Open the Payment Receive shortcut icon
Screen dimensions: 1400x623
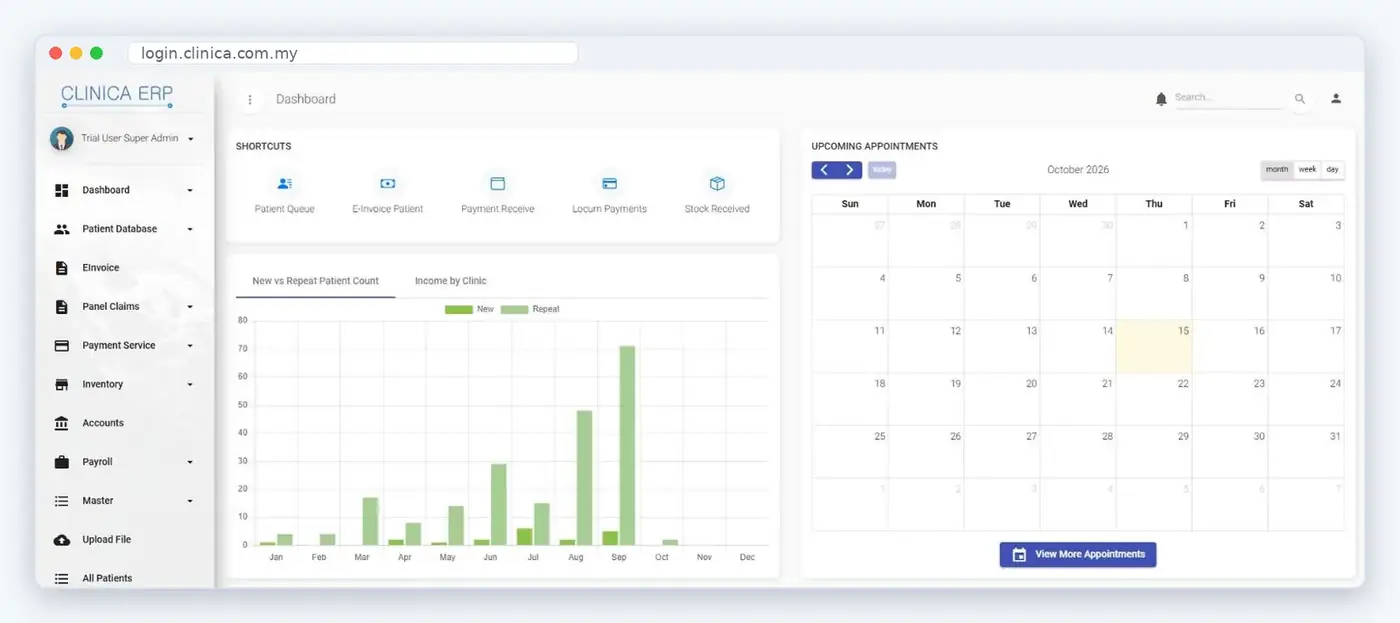point(497,184)
